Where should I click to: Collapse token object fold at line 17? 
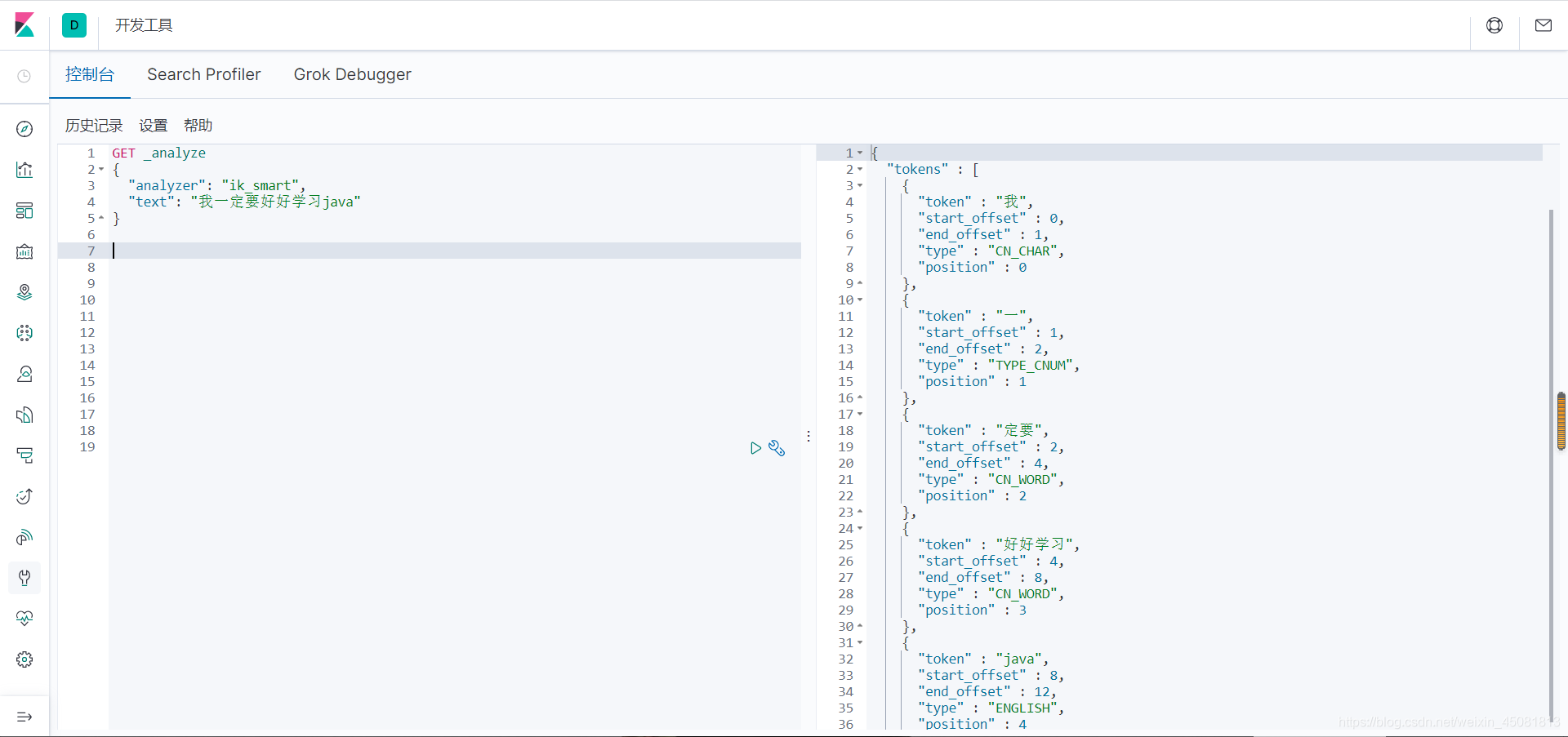pyautogui.click(x=860, y=415)
